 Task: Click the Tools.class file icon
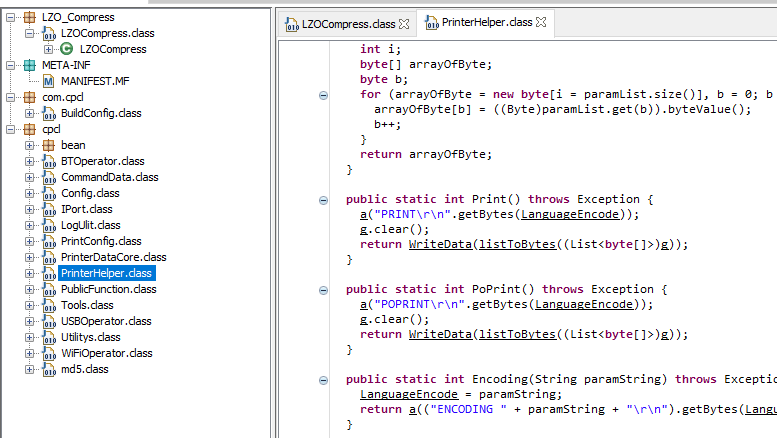click(49, 305)
